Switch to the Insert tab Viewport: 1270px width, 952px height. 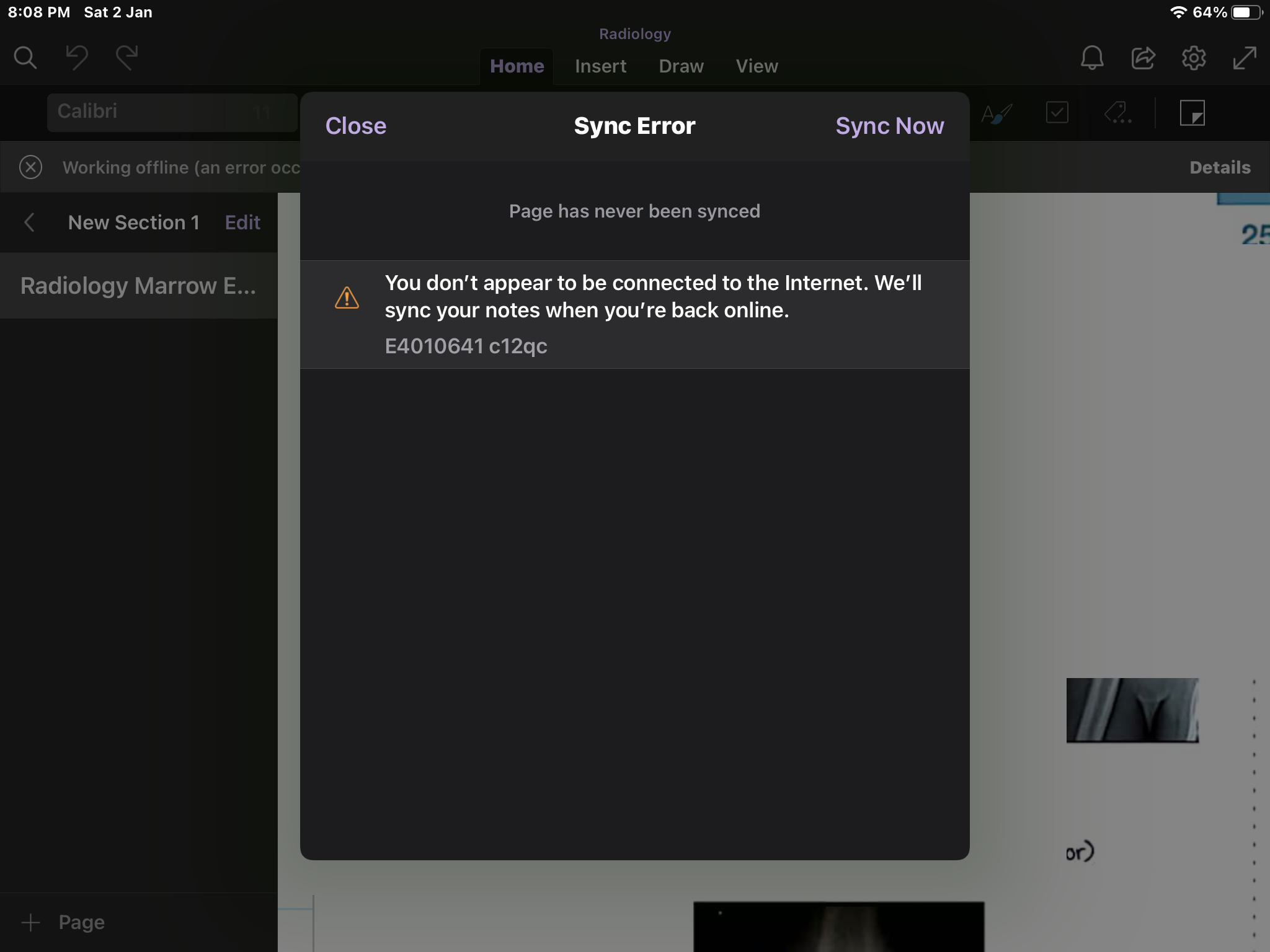(600, 66)
